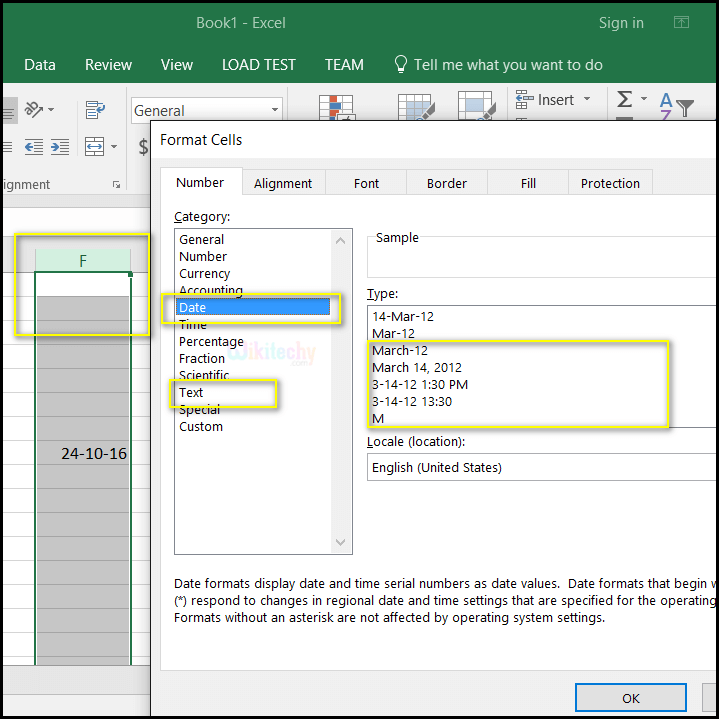
Task: Open the Border tab in Format Cells
Action: click(x=447, y=183)
